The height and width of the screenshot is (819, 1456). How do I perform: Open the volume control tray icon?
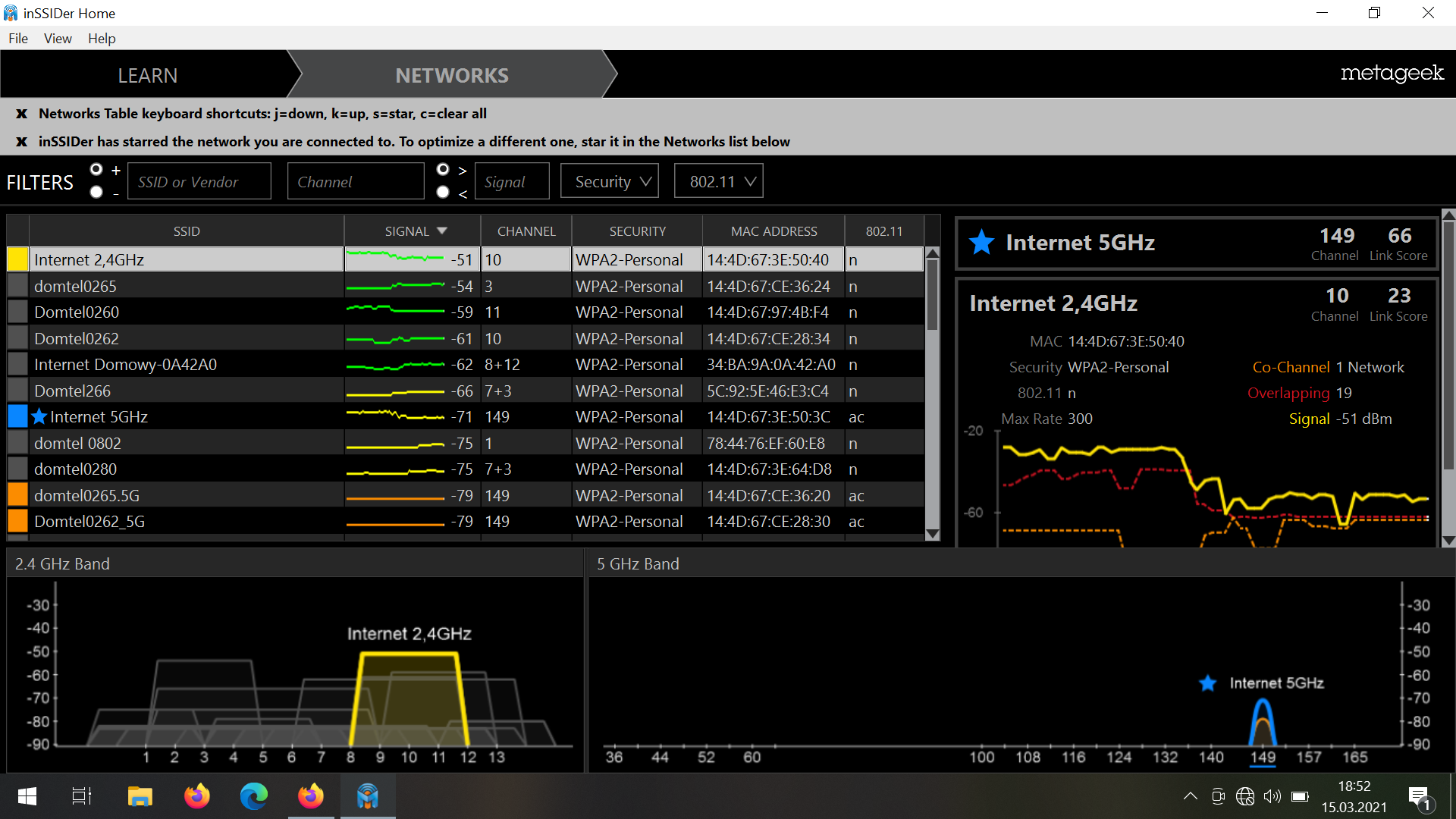point(1272,796)
